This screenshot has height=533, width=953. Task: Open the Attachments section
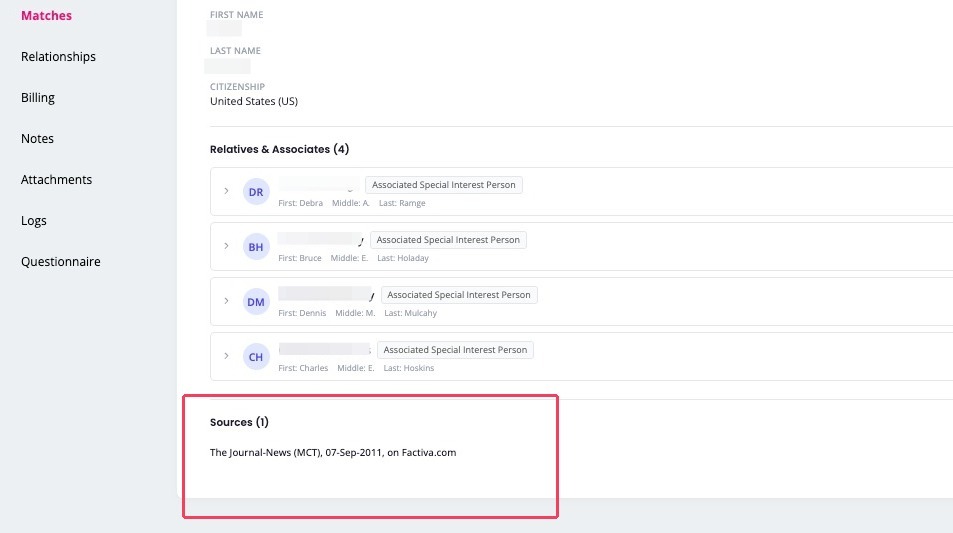tap(57, 180)
